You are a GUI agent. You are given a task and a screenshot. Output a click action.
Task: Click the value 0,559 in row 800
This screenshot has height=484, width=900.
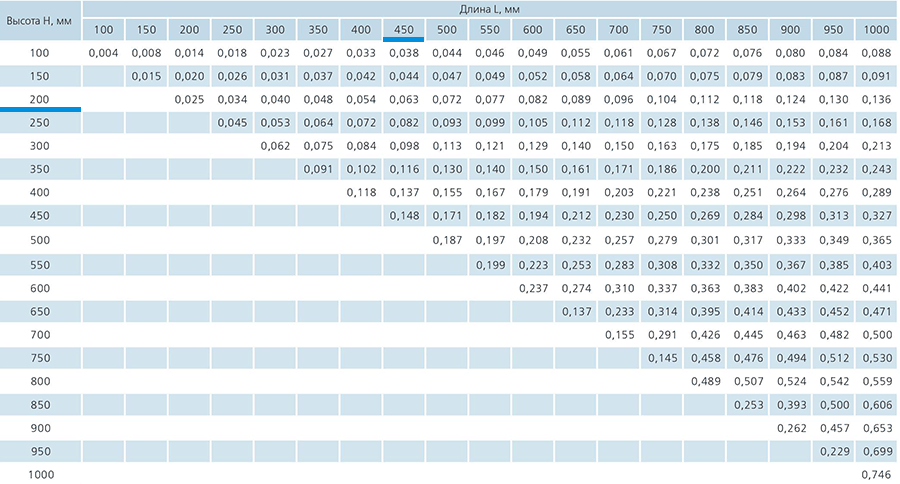click(x=876, y=381)
